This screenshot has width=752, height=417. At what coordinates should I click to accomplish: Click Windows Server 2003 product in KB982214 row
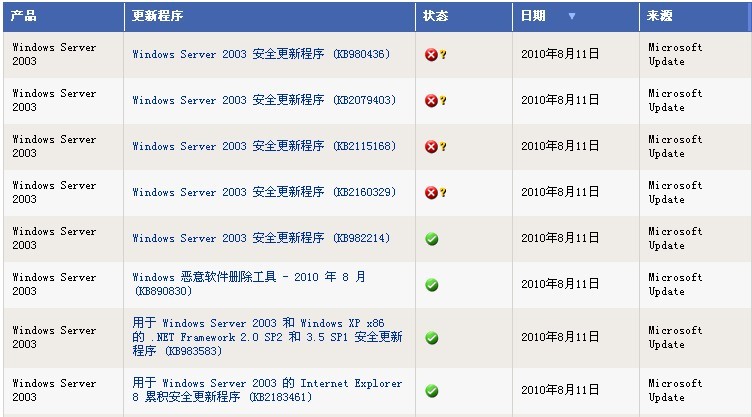[x=54, y=238]
